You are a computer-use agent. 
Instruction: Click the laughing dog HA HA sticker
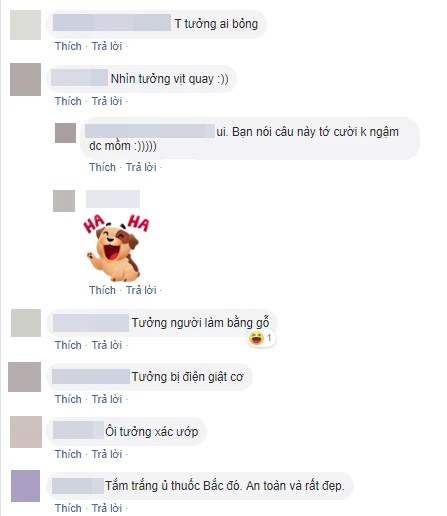pos(116,248)
